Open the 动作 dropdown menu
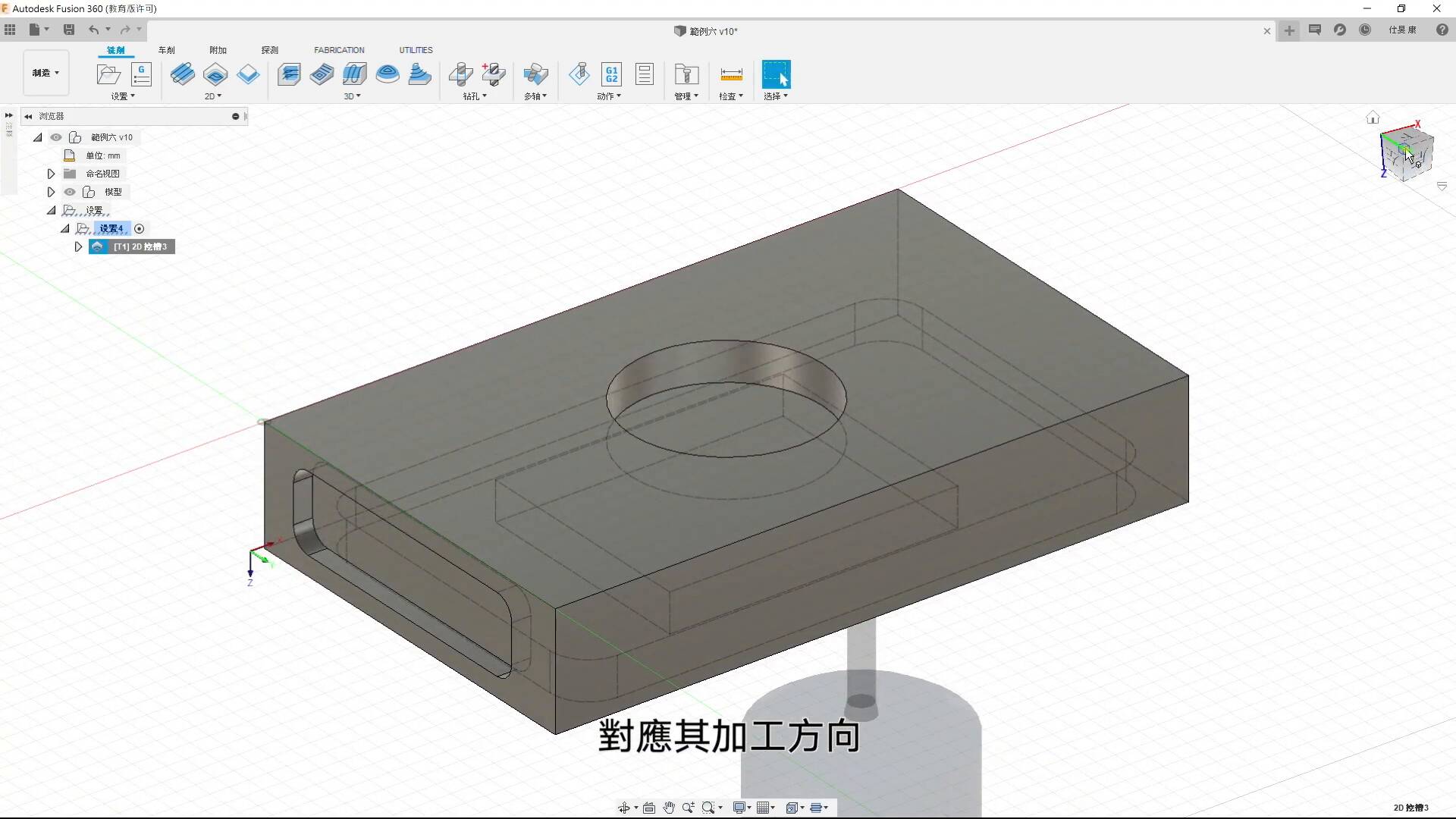The image size is (1456, 819). (609, 96)
